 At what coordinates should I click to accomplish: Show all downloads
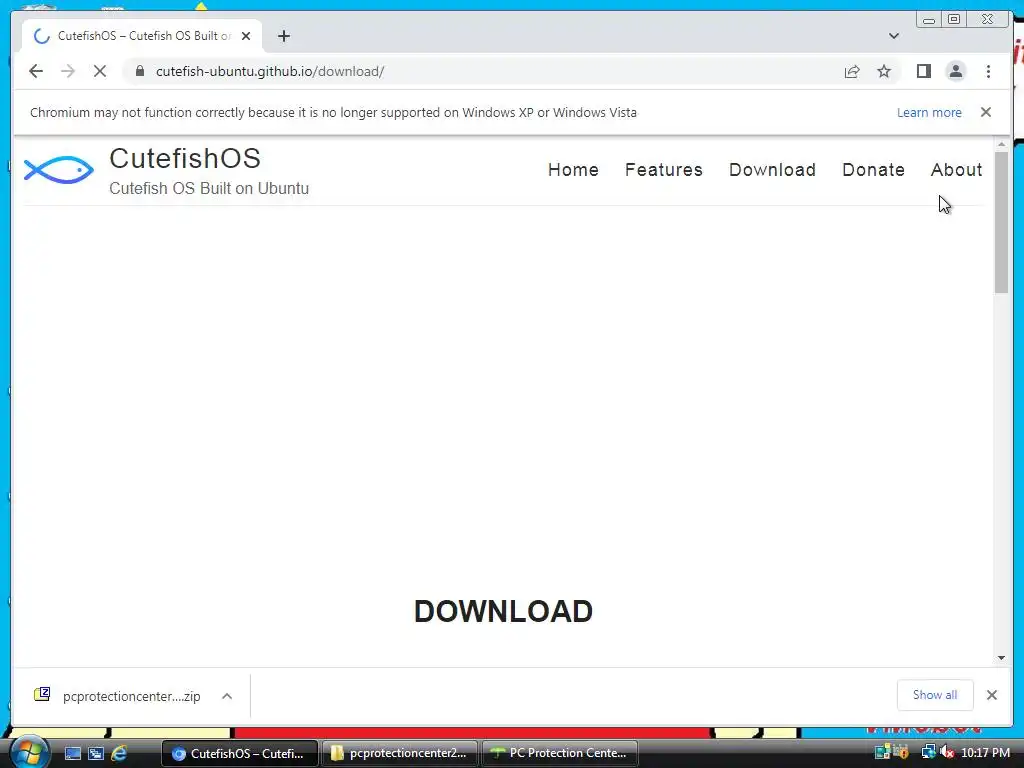[x=935, y=695]
